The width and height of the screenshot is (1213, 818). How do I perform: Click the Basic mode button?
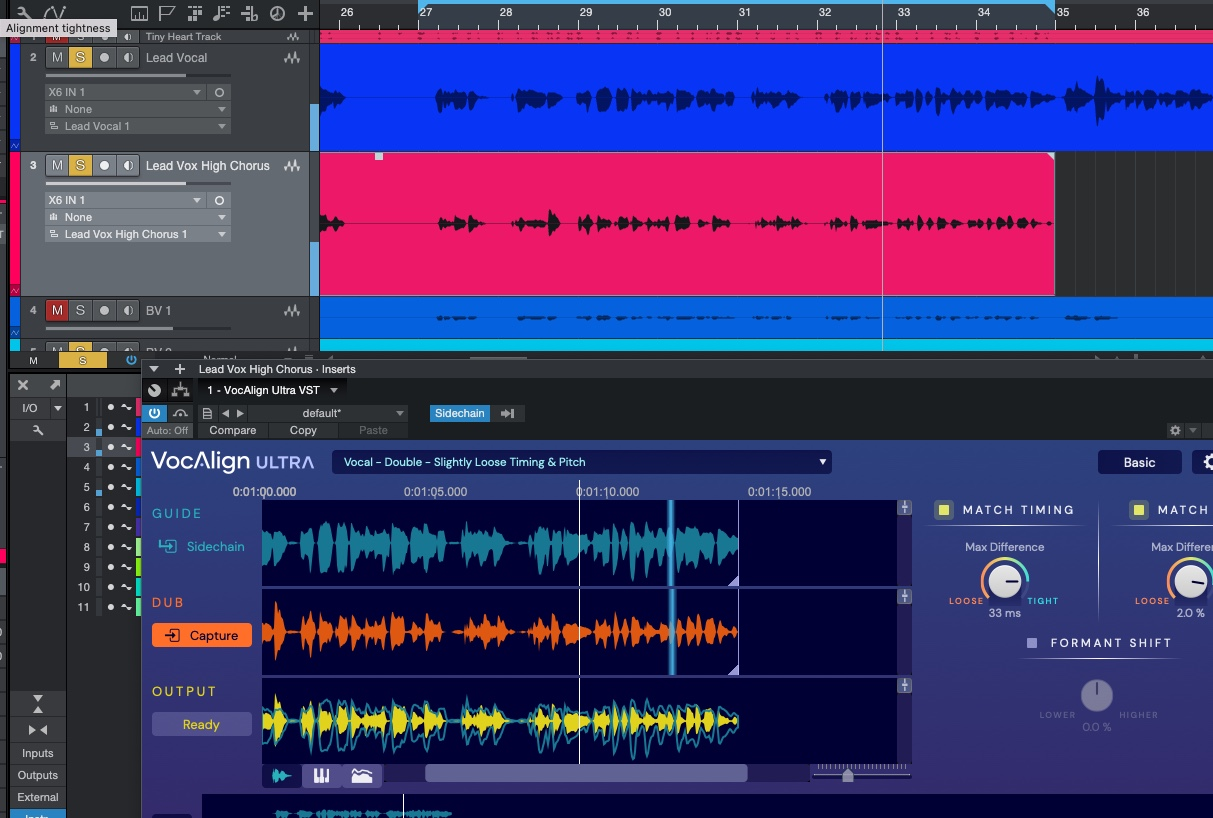pos(1139,462)
